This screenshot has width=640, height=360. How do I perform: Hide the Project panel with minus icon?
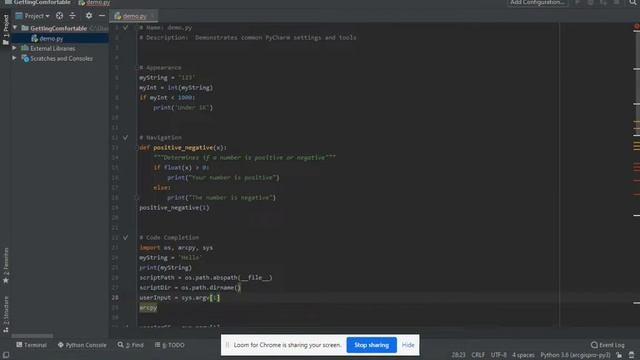click(102, 16)
